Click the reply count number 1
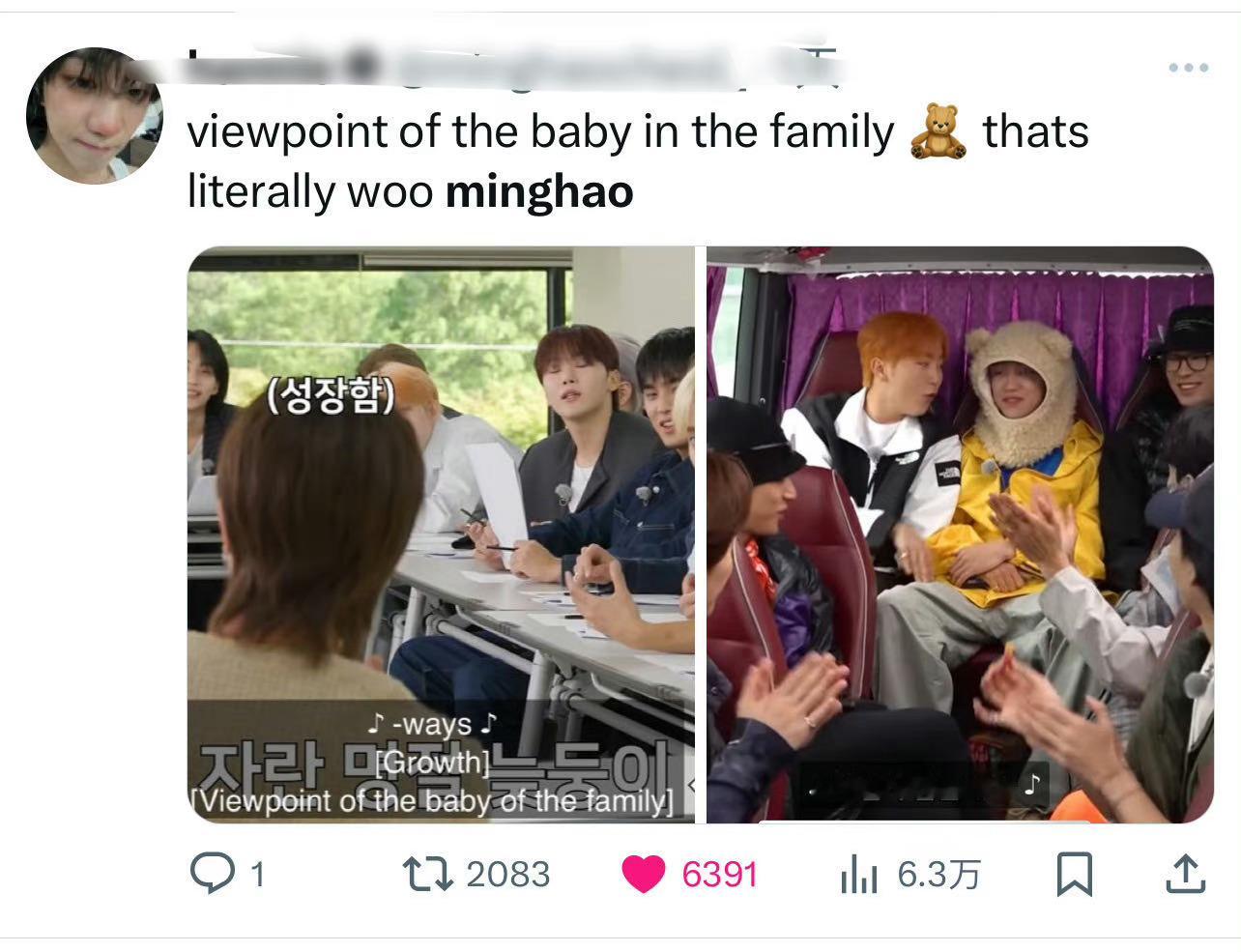Viewport: 1241px width, 952px height. [257, 875]
